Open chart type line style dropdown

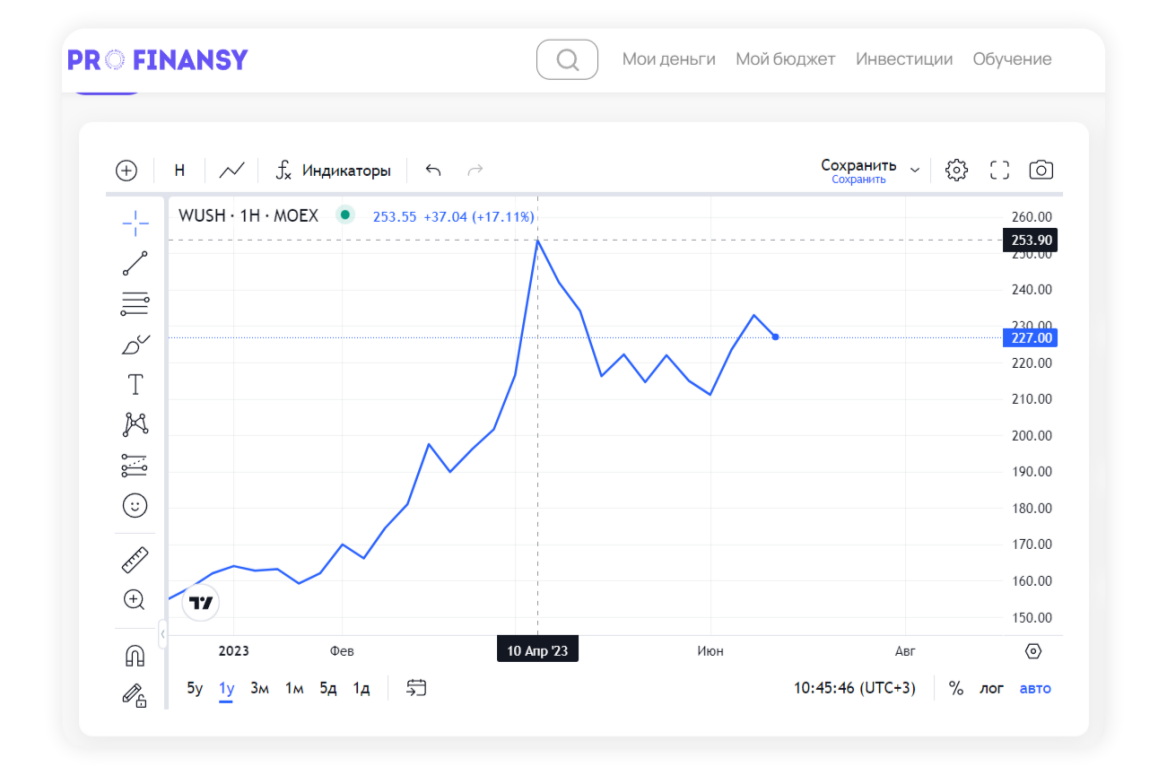232,170
